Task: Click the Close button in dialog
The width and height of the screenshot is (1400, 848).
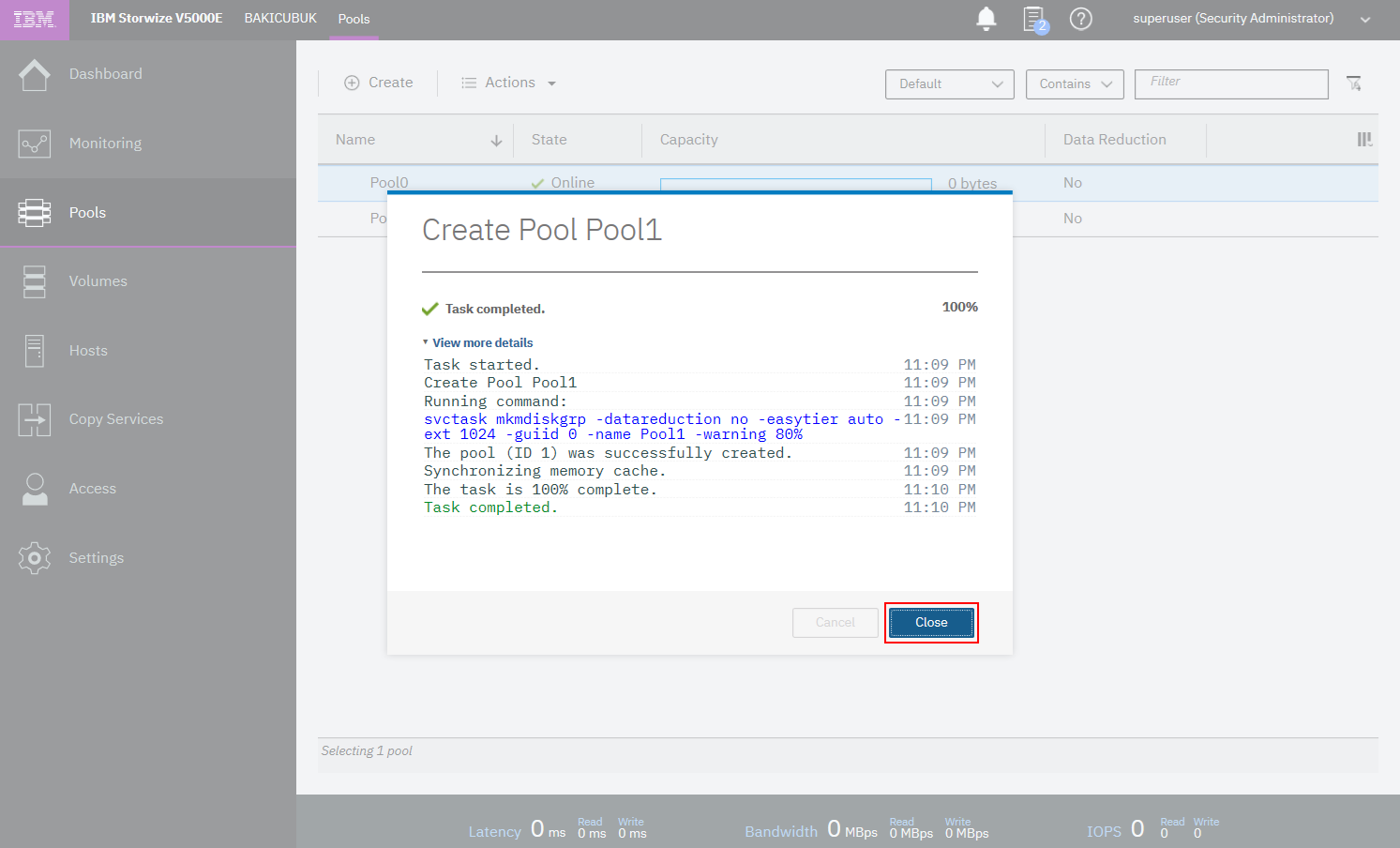Action: (931, 623)
